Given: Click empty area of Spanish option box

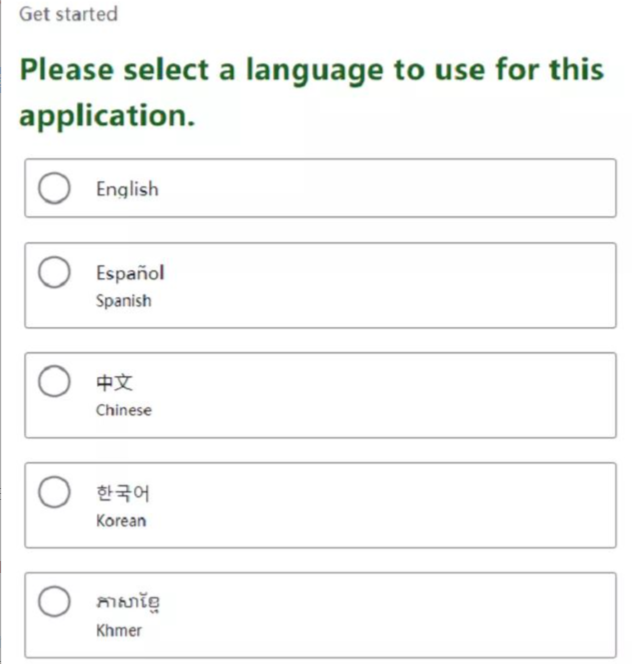Looking at the screenshot, I should pos(400,285).
